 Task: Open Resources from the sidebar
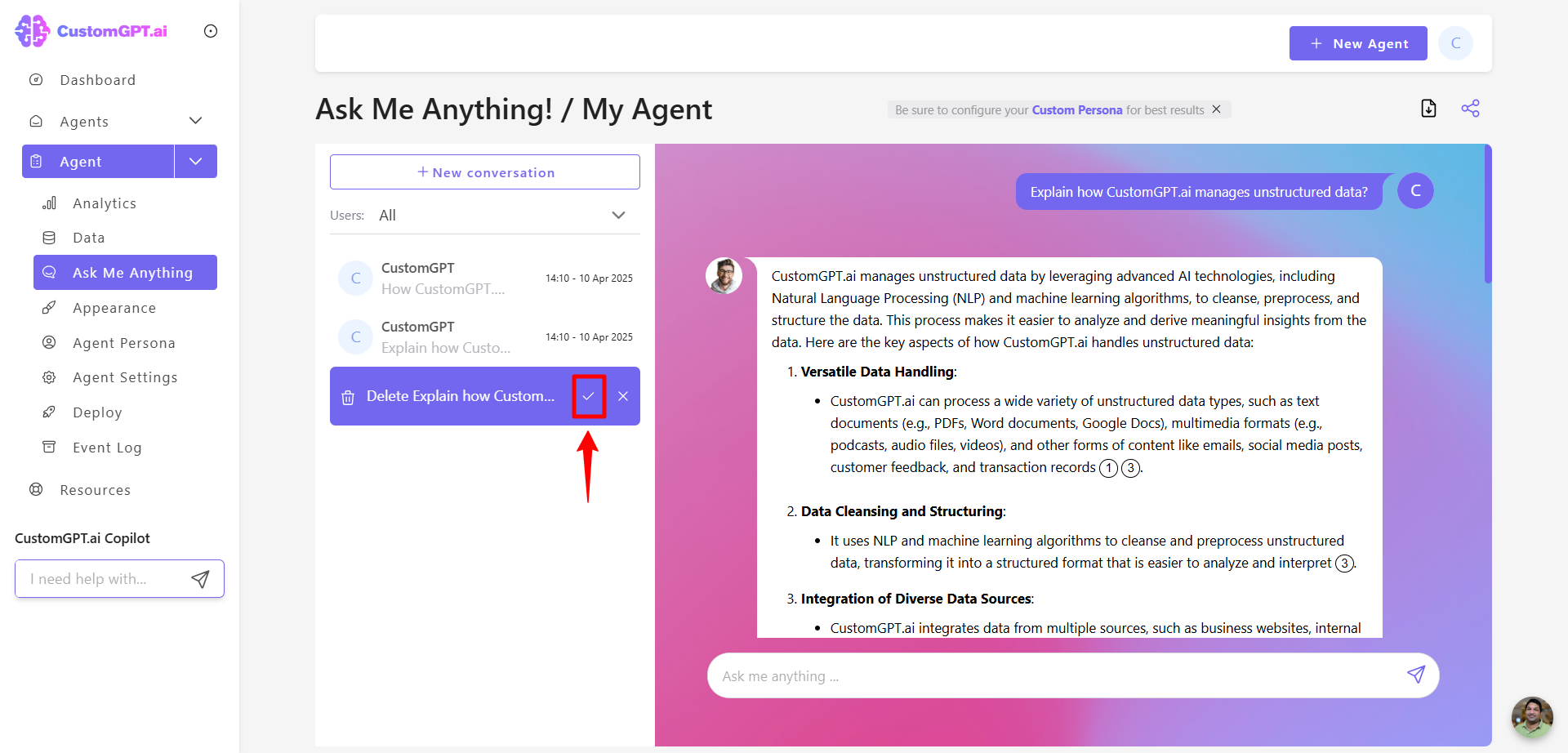[95, 490]
